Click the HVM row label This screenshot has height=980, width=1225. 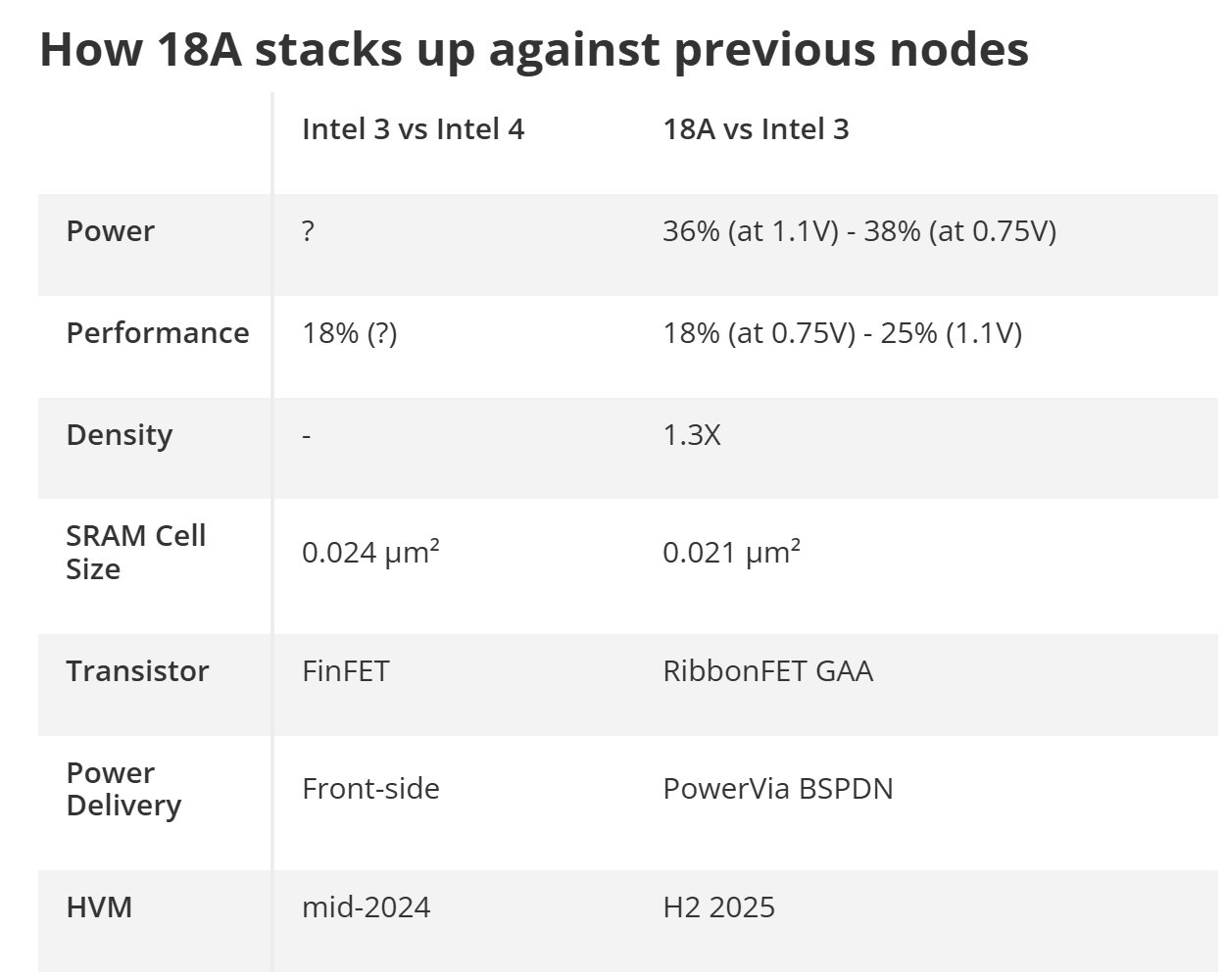[99, 907]
